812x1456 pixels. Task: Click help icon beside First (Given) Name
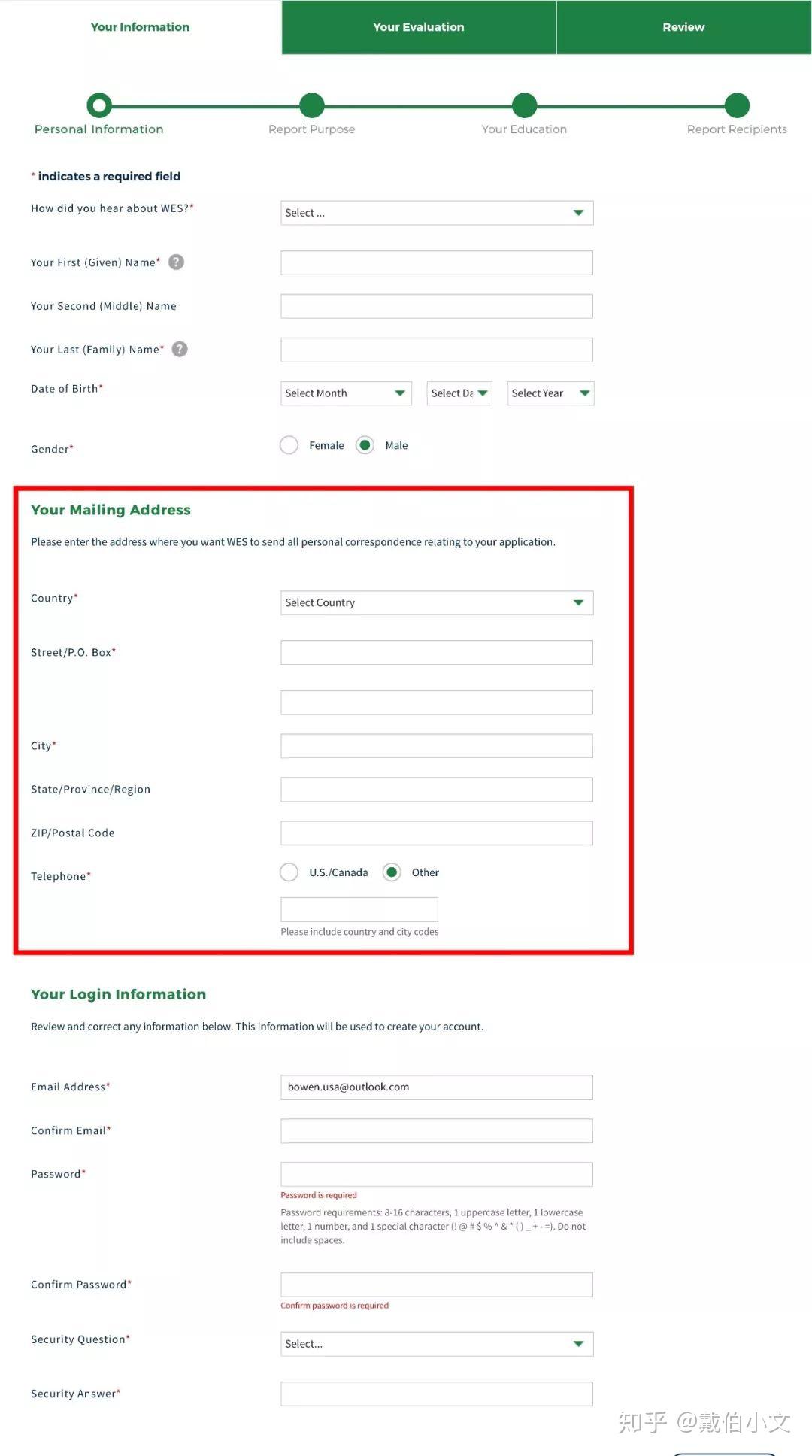point(176,262)
